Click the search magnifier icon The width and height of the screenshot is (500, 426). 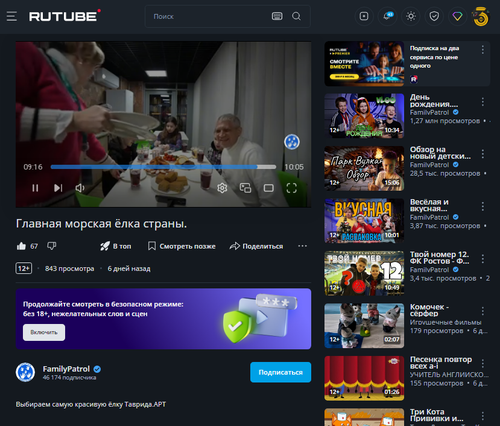pos(296,16)
